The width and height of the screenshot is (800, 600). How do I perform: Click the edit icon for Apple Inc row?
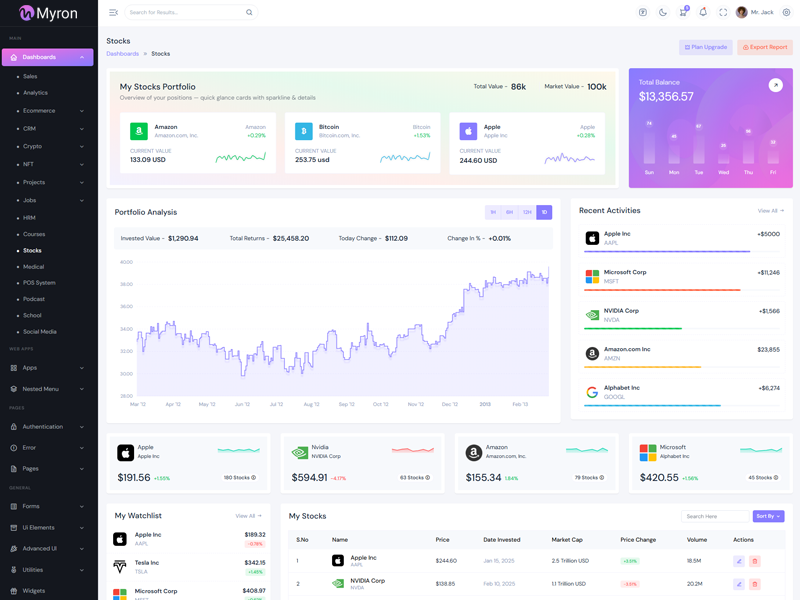tap(739, 561)
